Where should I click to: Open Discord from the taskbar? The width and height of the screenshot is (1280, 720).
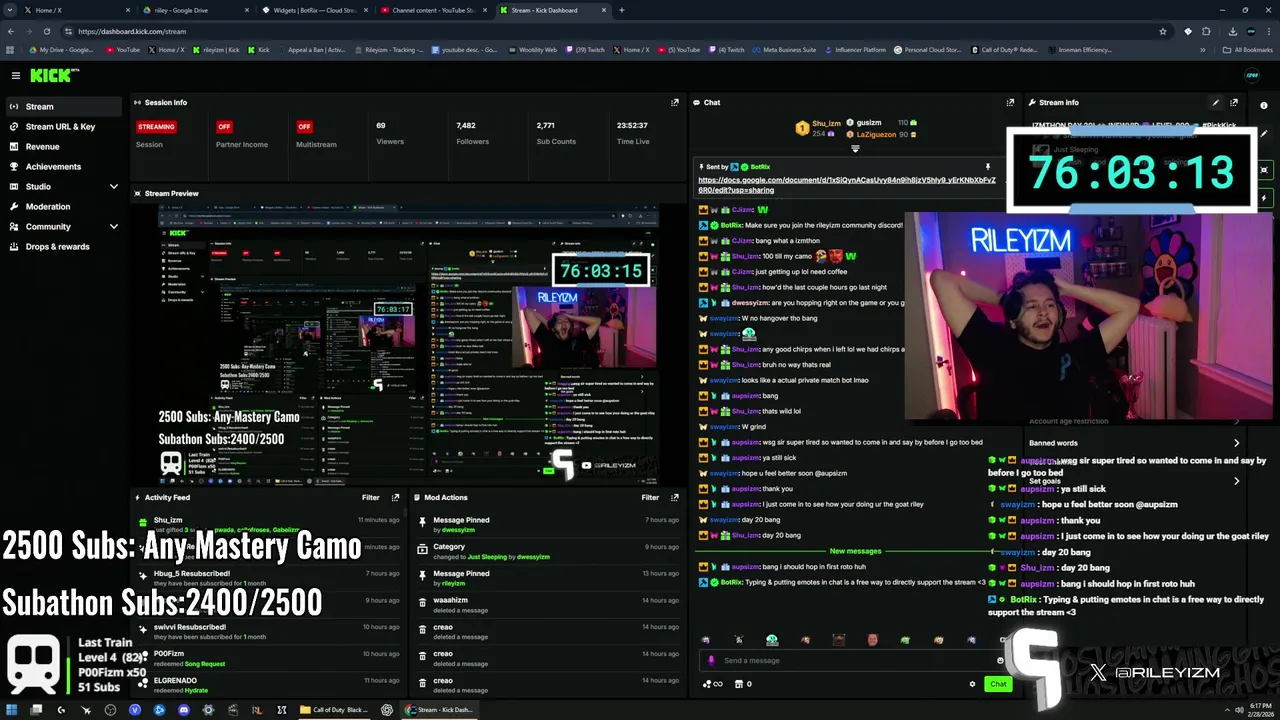click(183, 710)
